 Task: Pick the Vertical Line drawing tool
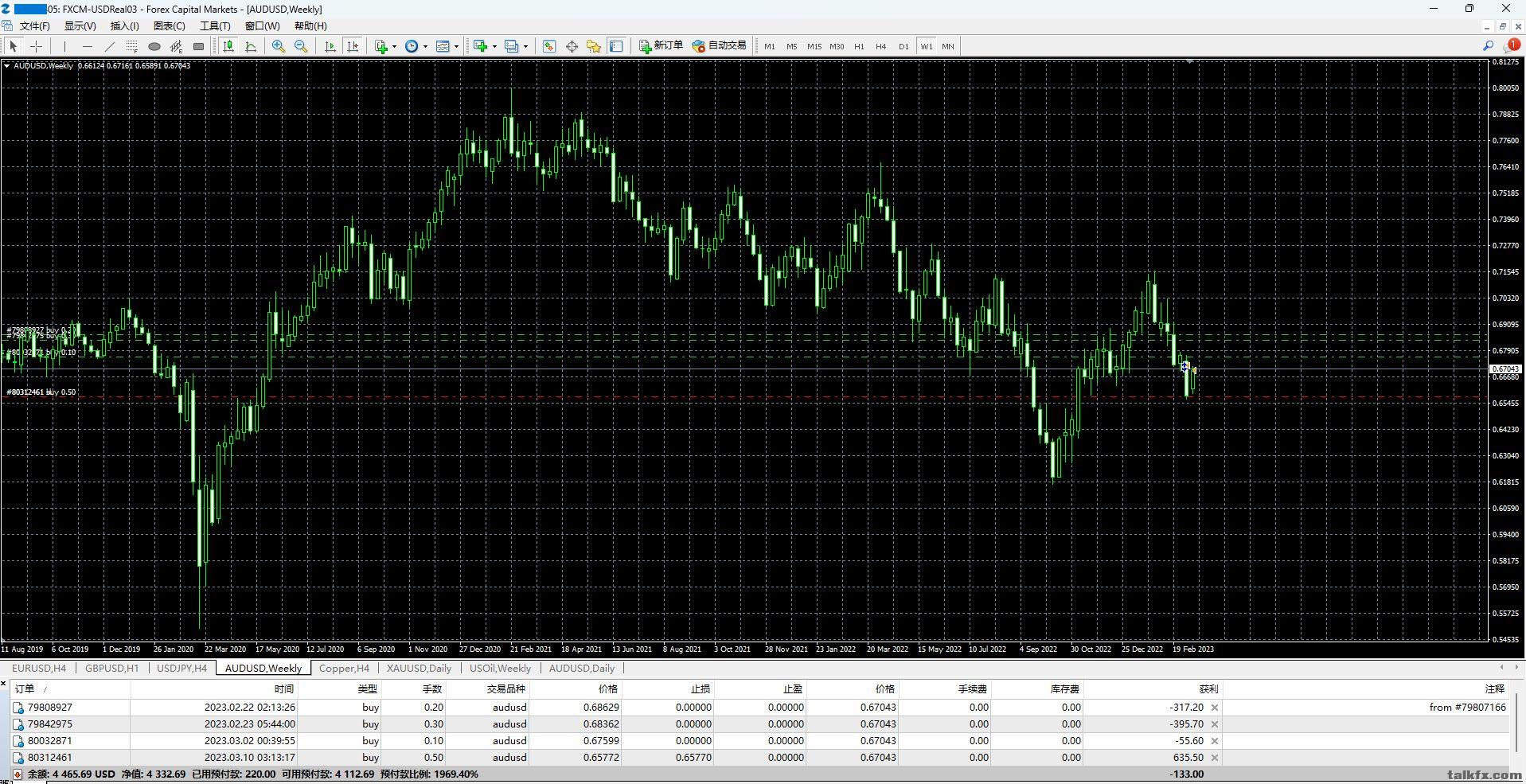pos(64,46)
